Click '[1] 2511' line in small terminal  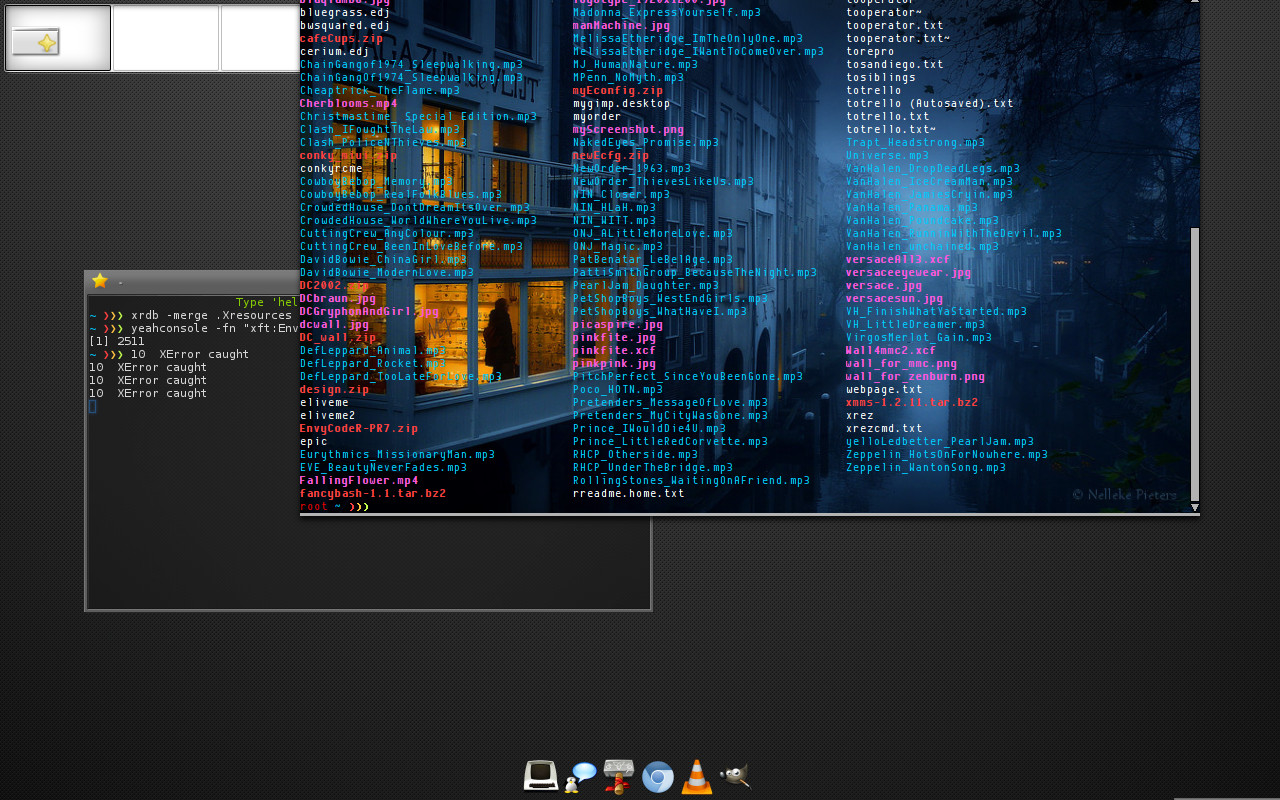pos(116,341)
